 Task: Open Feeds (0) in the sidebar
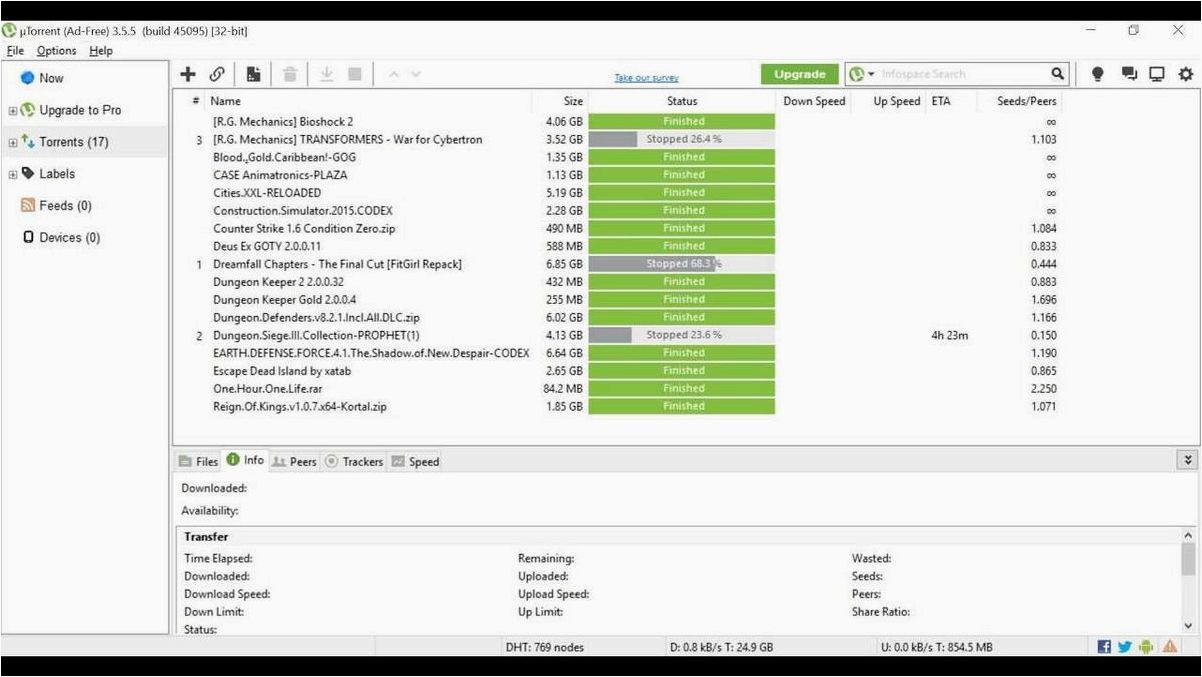coord(65,206)
